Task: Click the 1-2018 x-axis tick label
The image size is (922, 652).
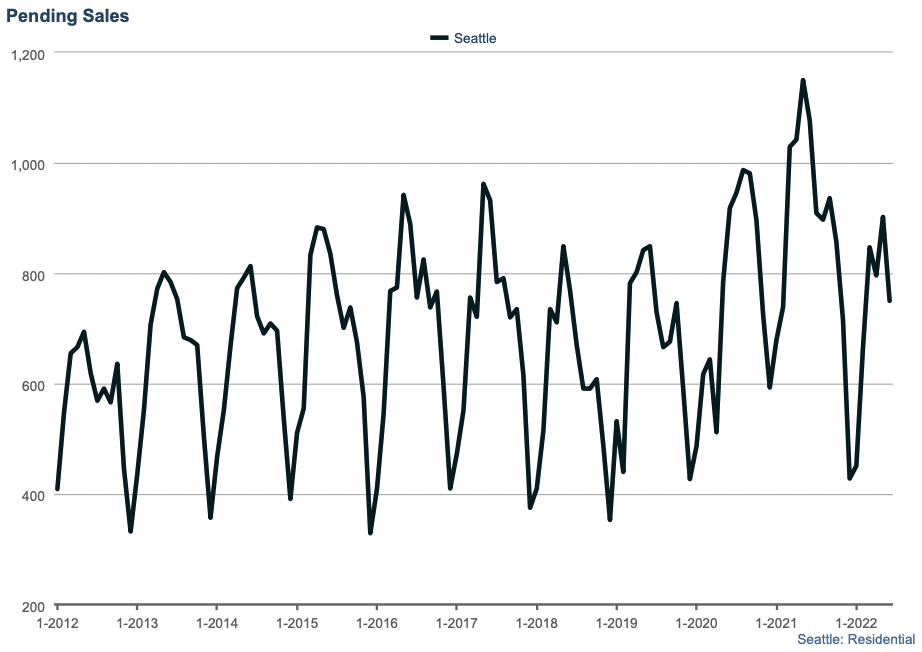Action: coord(536,622)
